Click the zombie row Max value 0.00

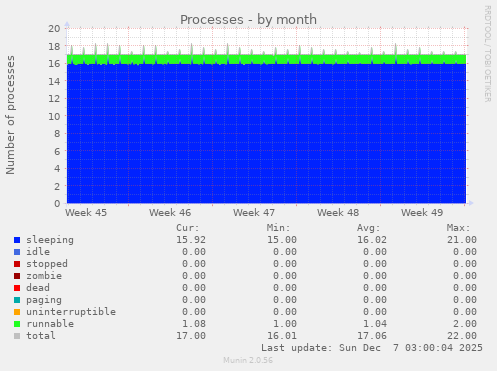coord(465,276)
